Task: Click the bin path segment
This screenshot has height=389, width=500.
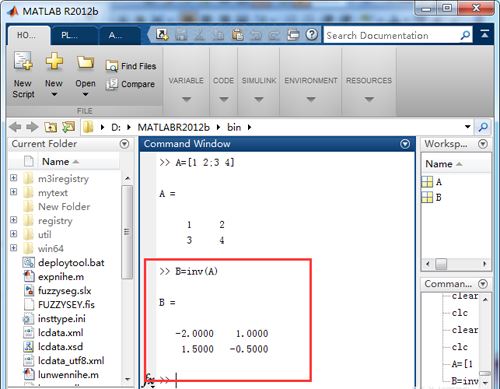Action: click(x=234, y=127)
